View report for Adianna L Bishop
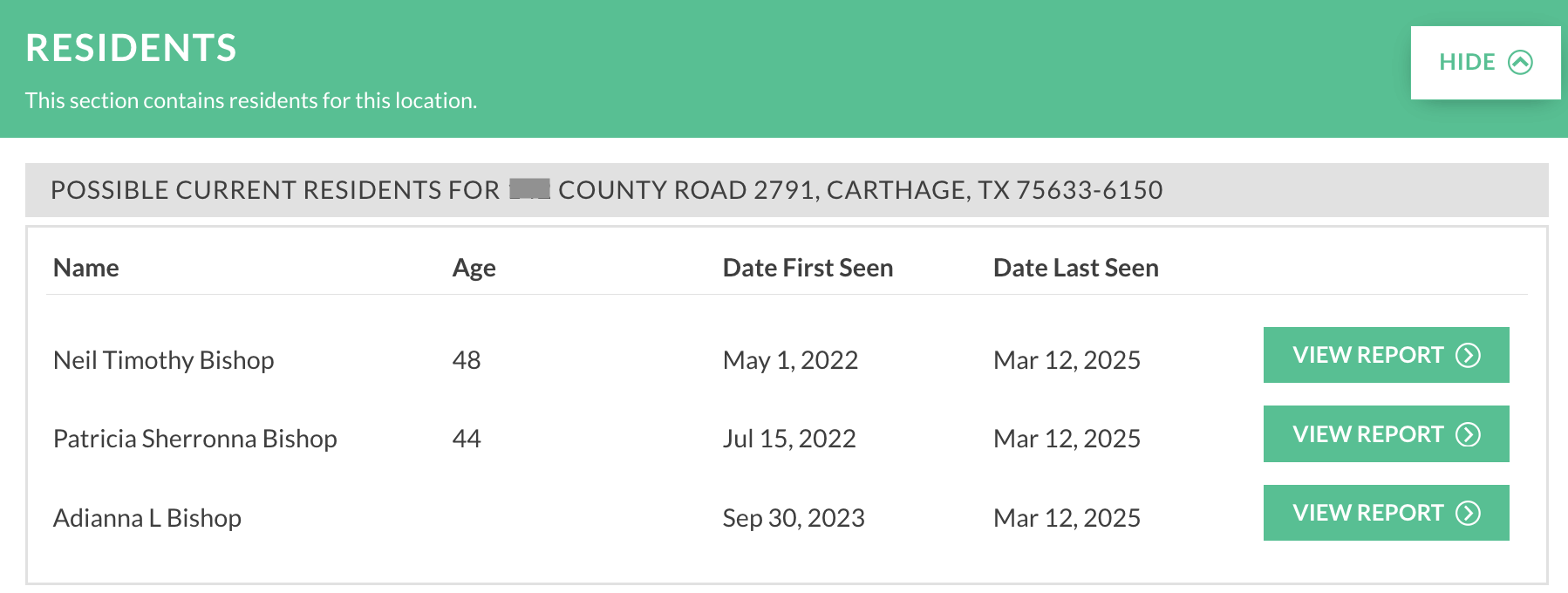This screenshot has width=1568, height=593. 1386,513
